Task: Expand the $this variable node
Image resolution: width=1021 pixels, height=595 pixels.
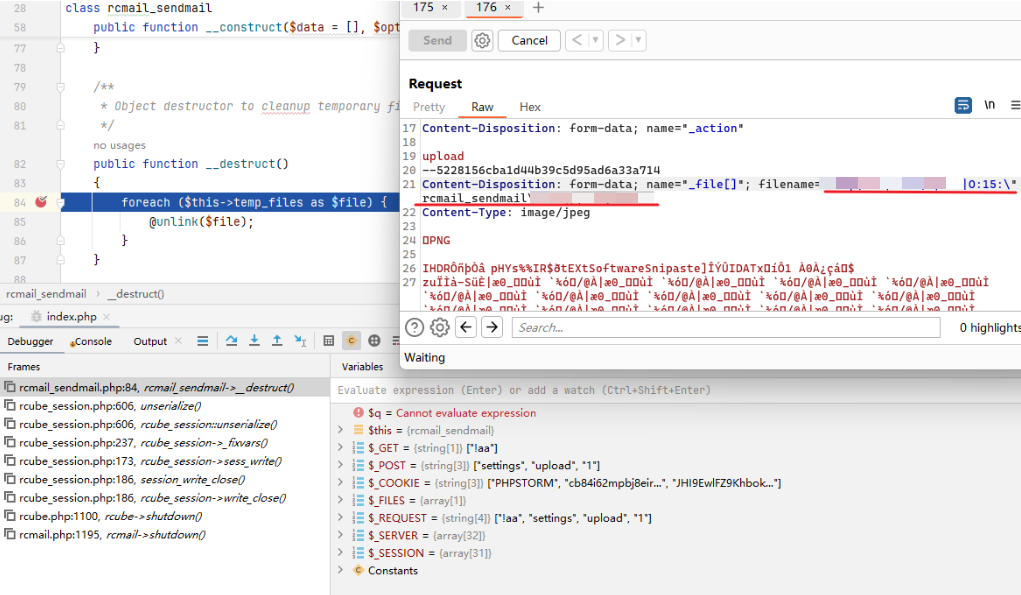Action: 341,430
